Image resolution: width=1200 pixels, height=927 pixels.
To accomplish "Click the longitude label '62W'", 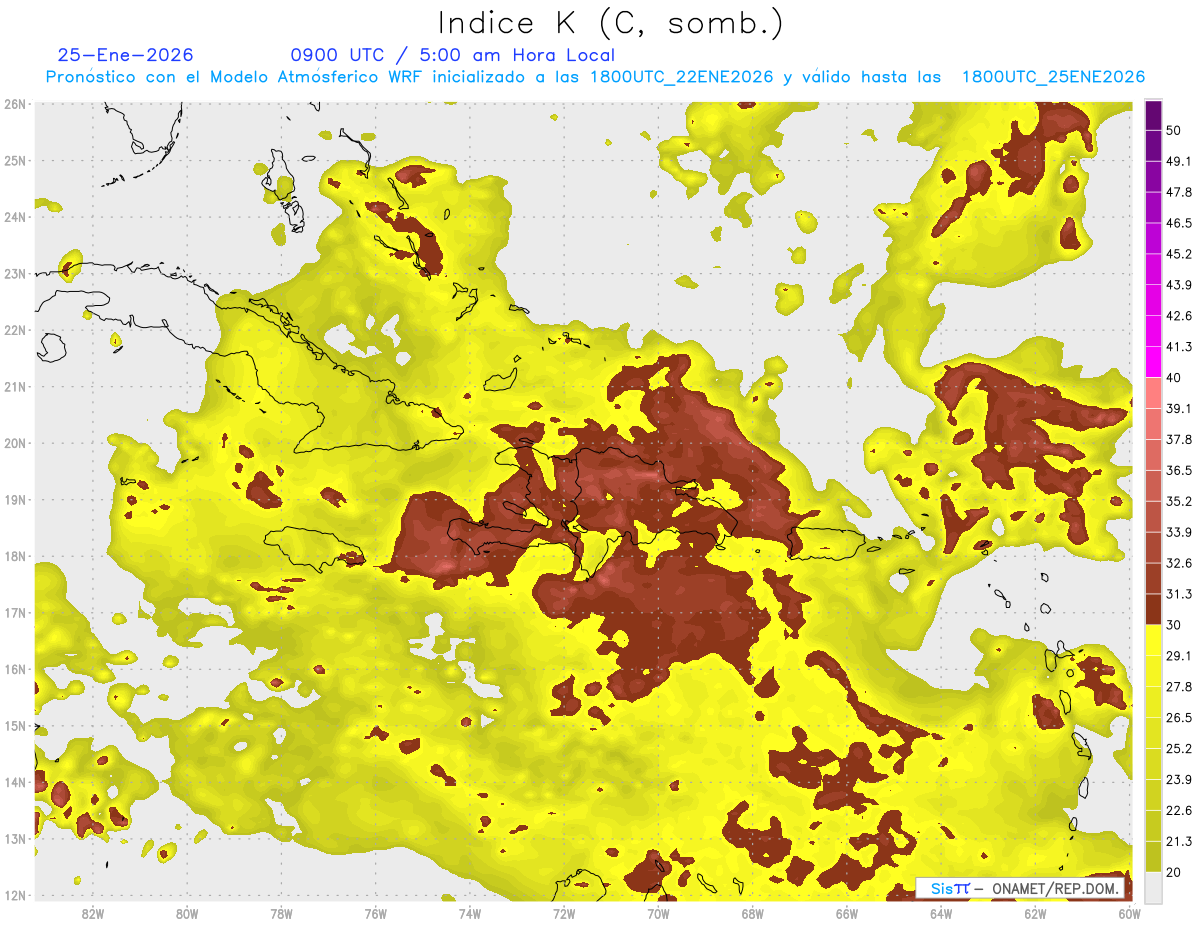I will [1035, 914].
